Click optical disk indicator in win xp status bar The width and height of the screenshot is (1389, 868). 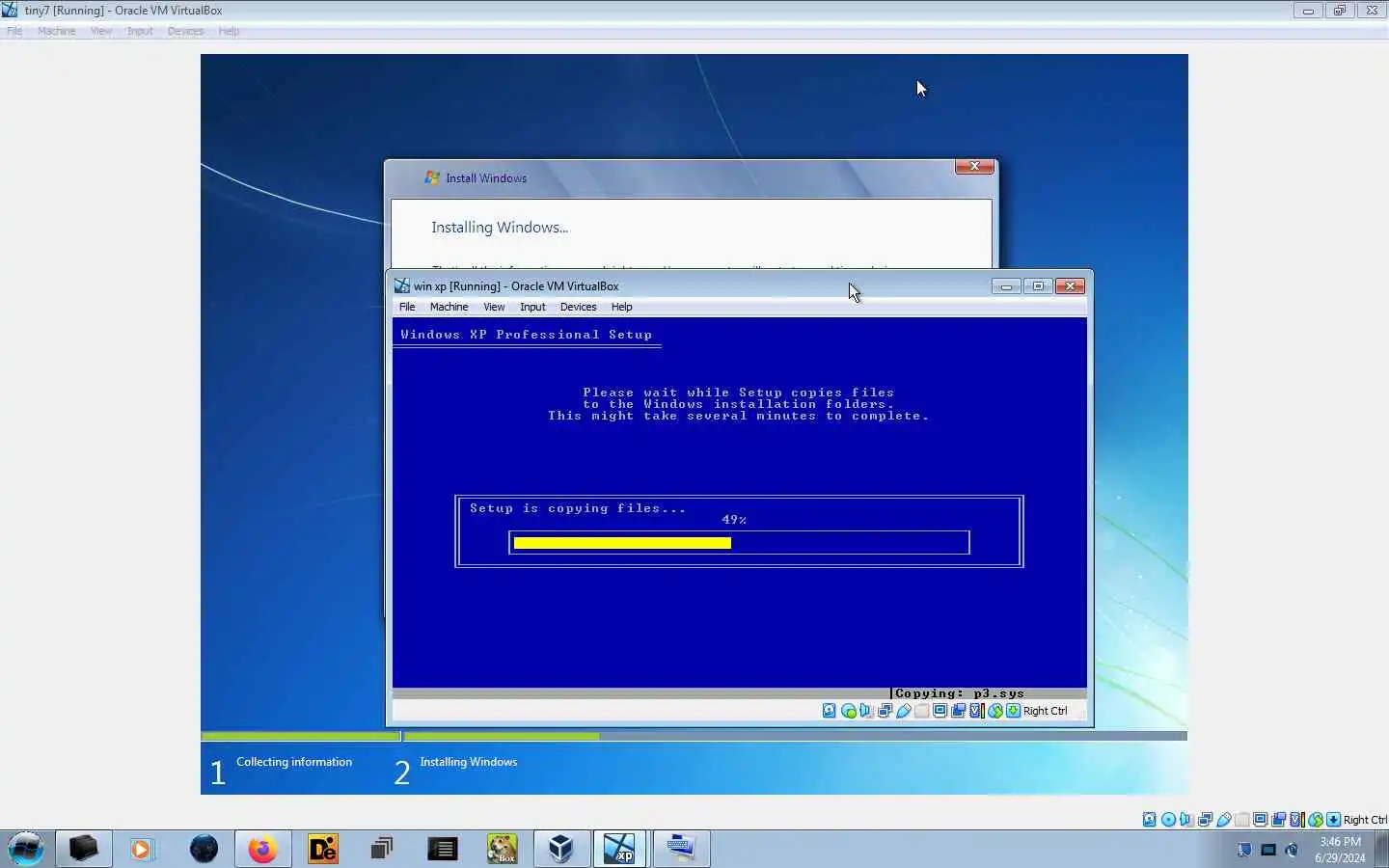click(849, 711)
